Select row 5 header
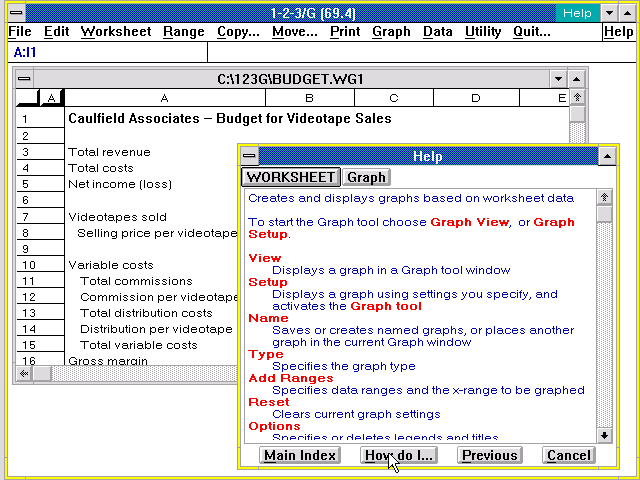 tap(40, 184)
